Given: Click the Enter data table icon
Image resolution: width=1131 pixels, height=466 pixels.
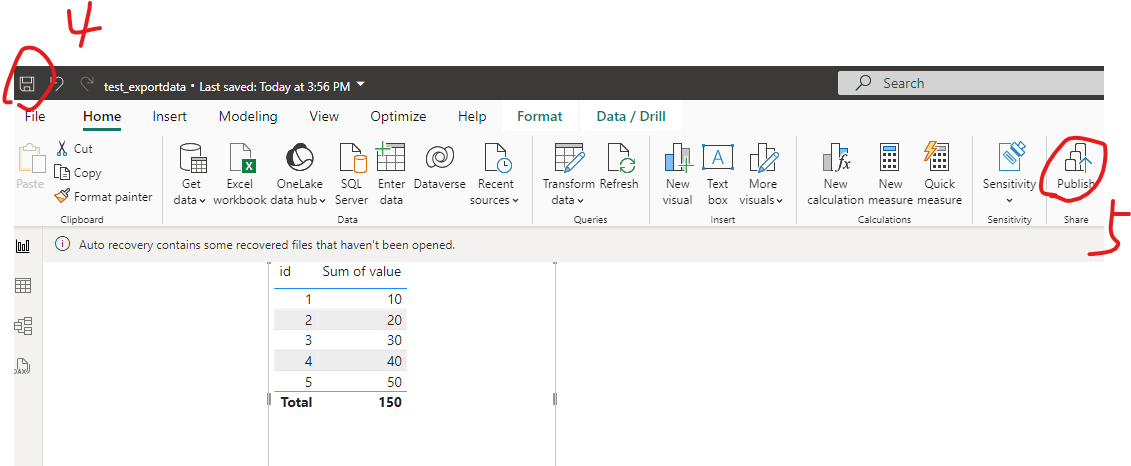Looking at the screenshot, I should [390, 157].
